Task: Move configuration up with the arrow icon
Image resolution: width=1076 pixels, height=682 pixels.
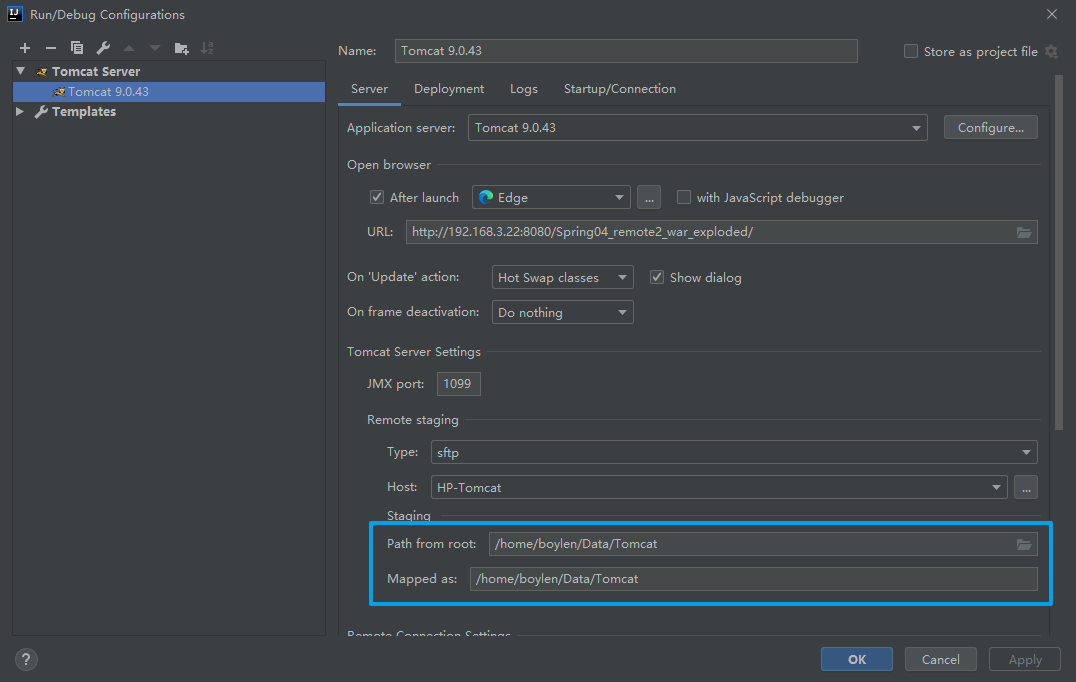Action: pyautogui.click(x=129, y=48)
